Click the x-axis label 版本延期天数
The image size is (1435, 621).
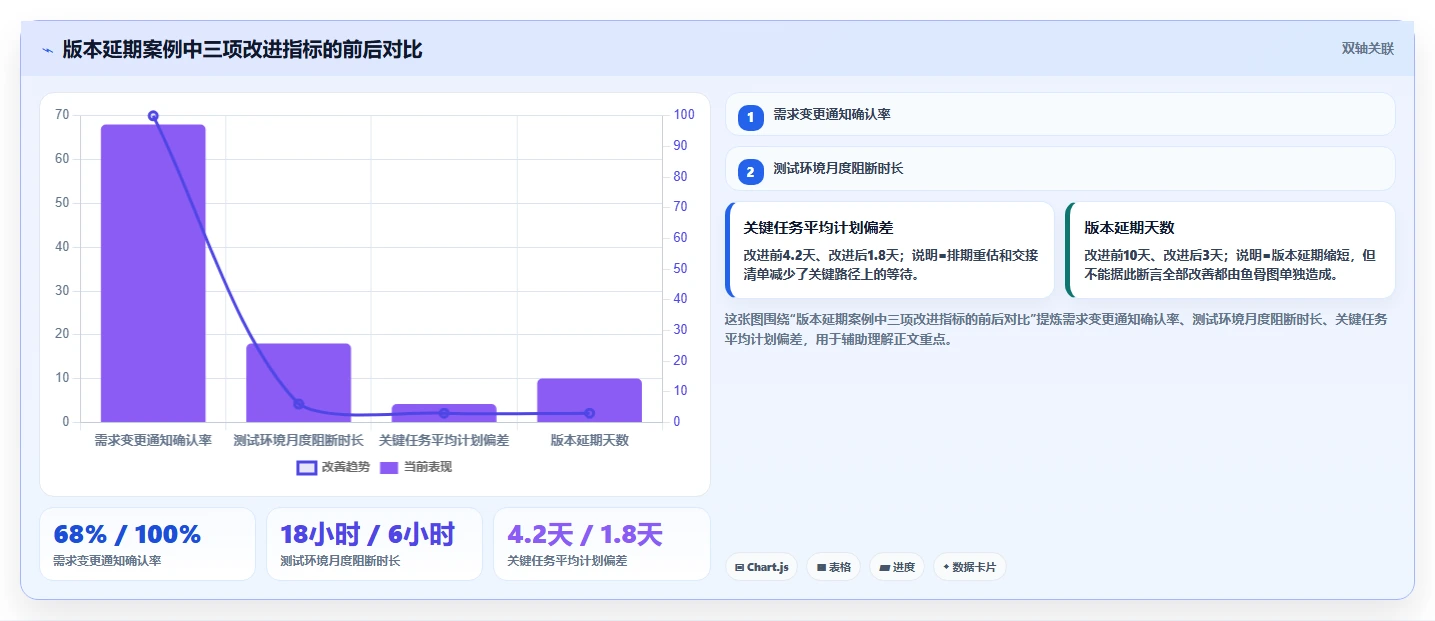pos(589,440)
